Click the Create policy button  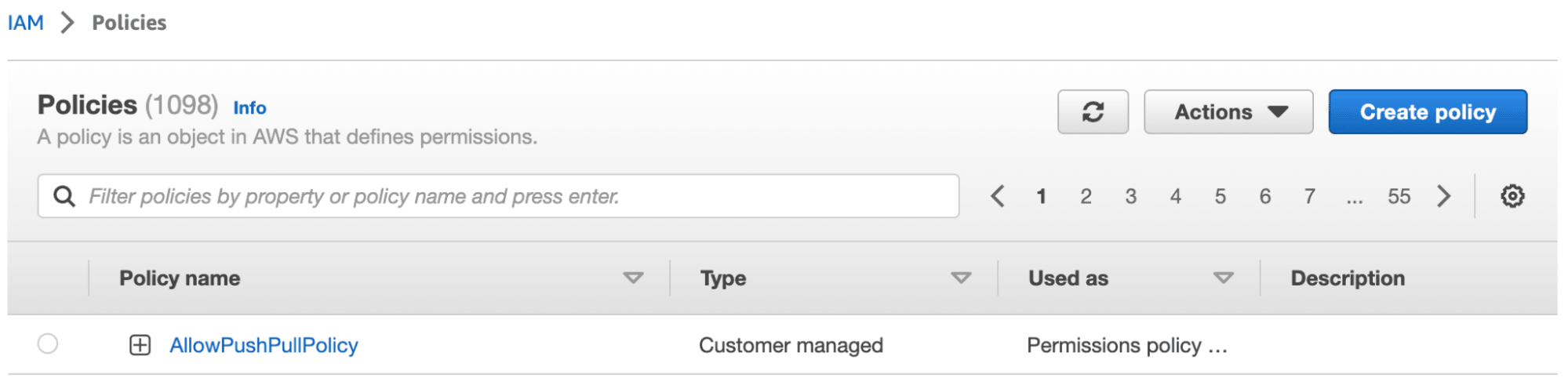(1427, 112)
